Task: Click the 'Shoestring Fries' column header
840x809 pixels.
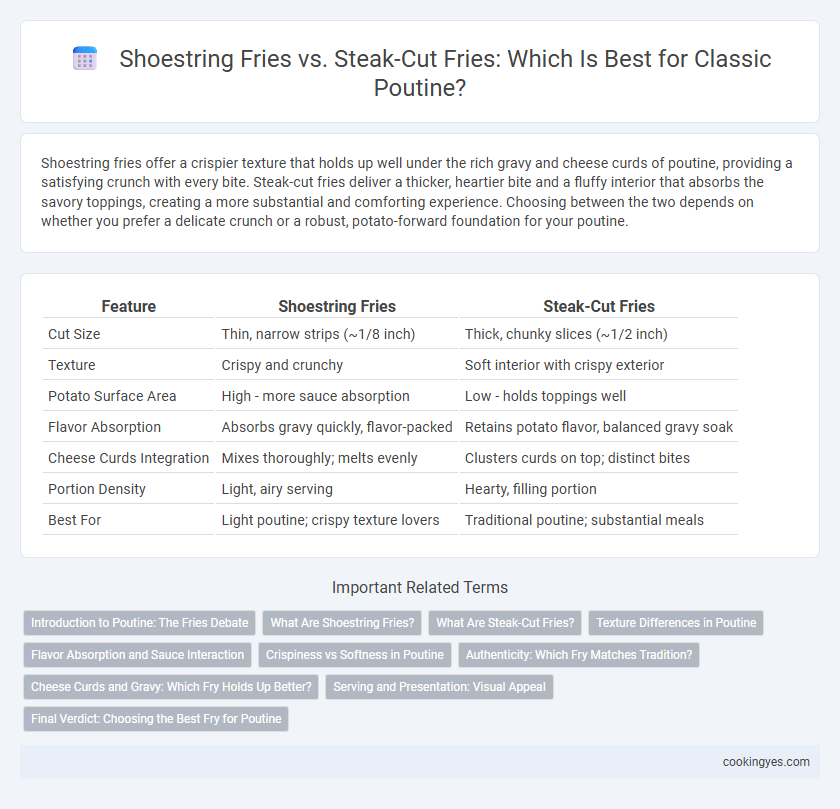Action: [337, 306]
